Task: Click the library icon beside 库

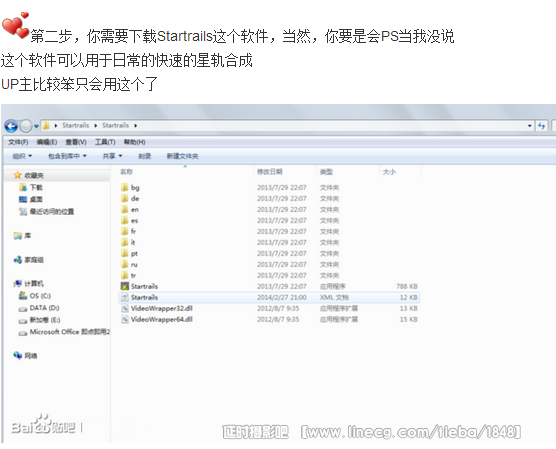Action: pos(17,235)
